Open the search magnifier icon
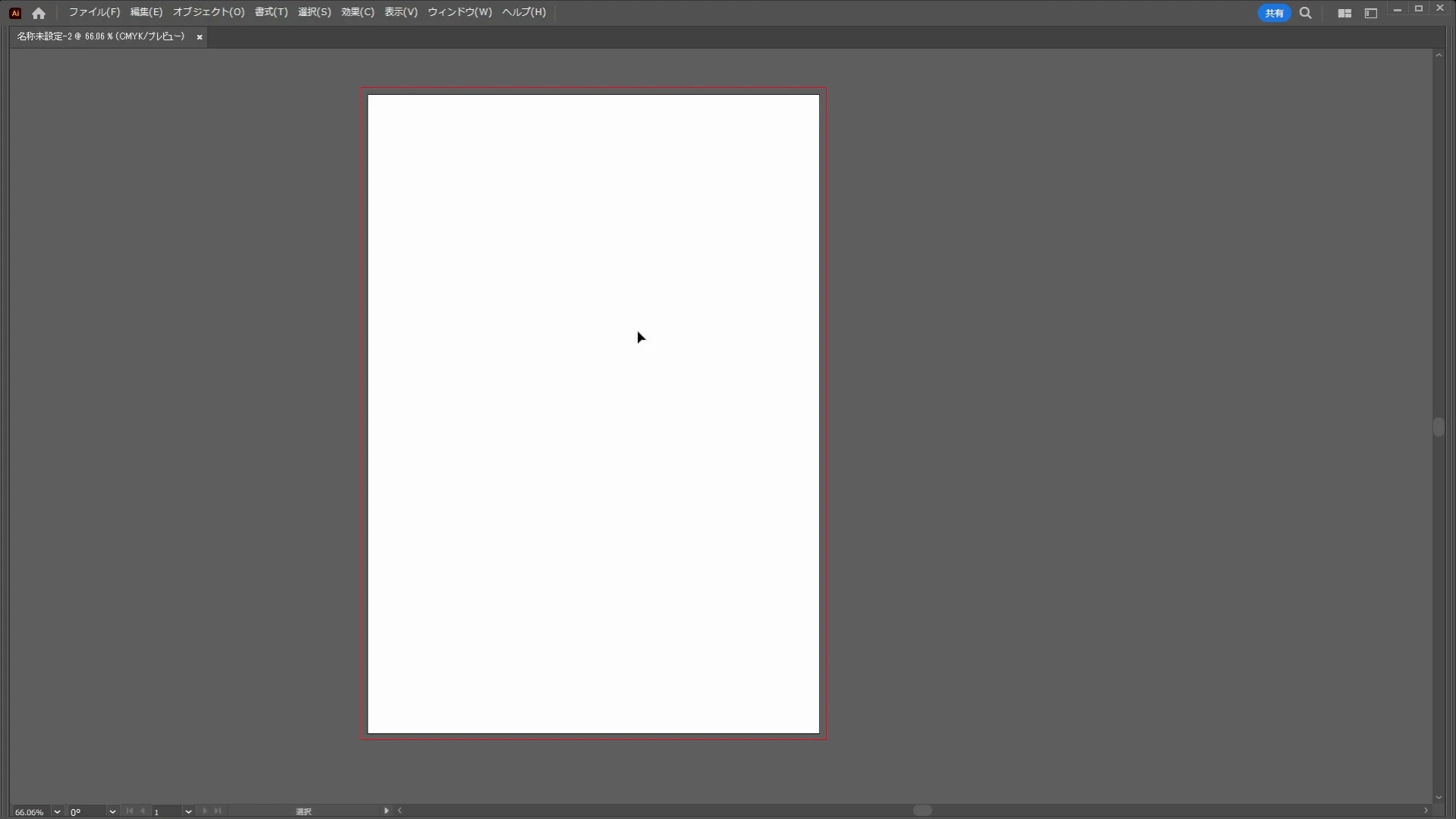Viewport: 1456px width, 819px height. 1305,13
